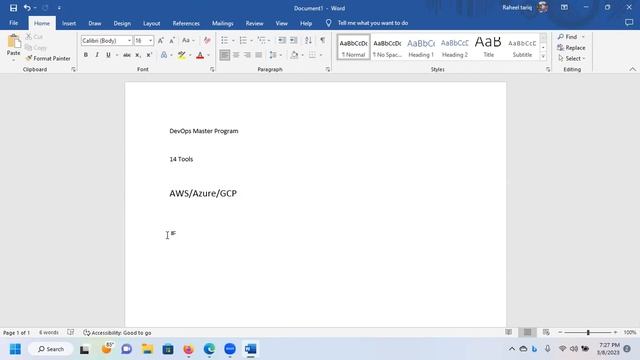Apply the red font color swatch
640x360 pixels.
pos(200,55)
